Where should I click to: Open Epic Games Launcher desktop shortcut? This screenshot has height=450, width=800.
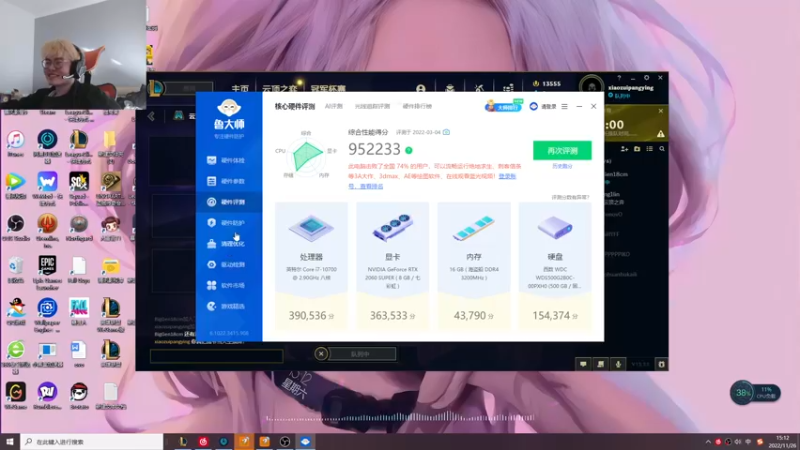pos(47,272)
